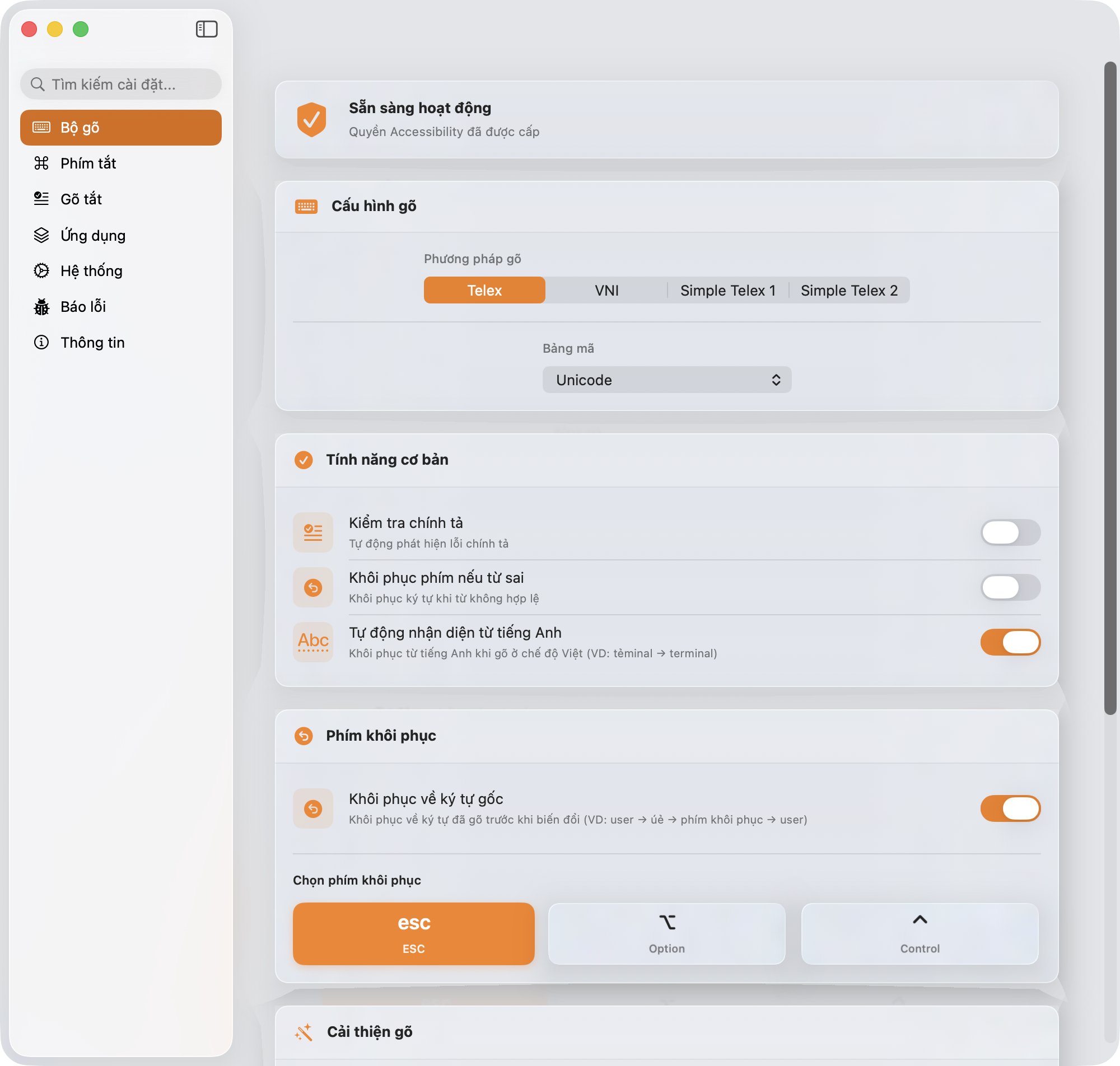1120x1066 pixels.
Task: Click the Tìm kiếm cài đặt search field
Action: [120, 84]
